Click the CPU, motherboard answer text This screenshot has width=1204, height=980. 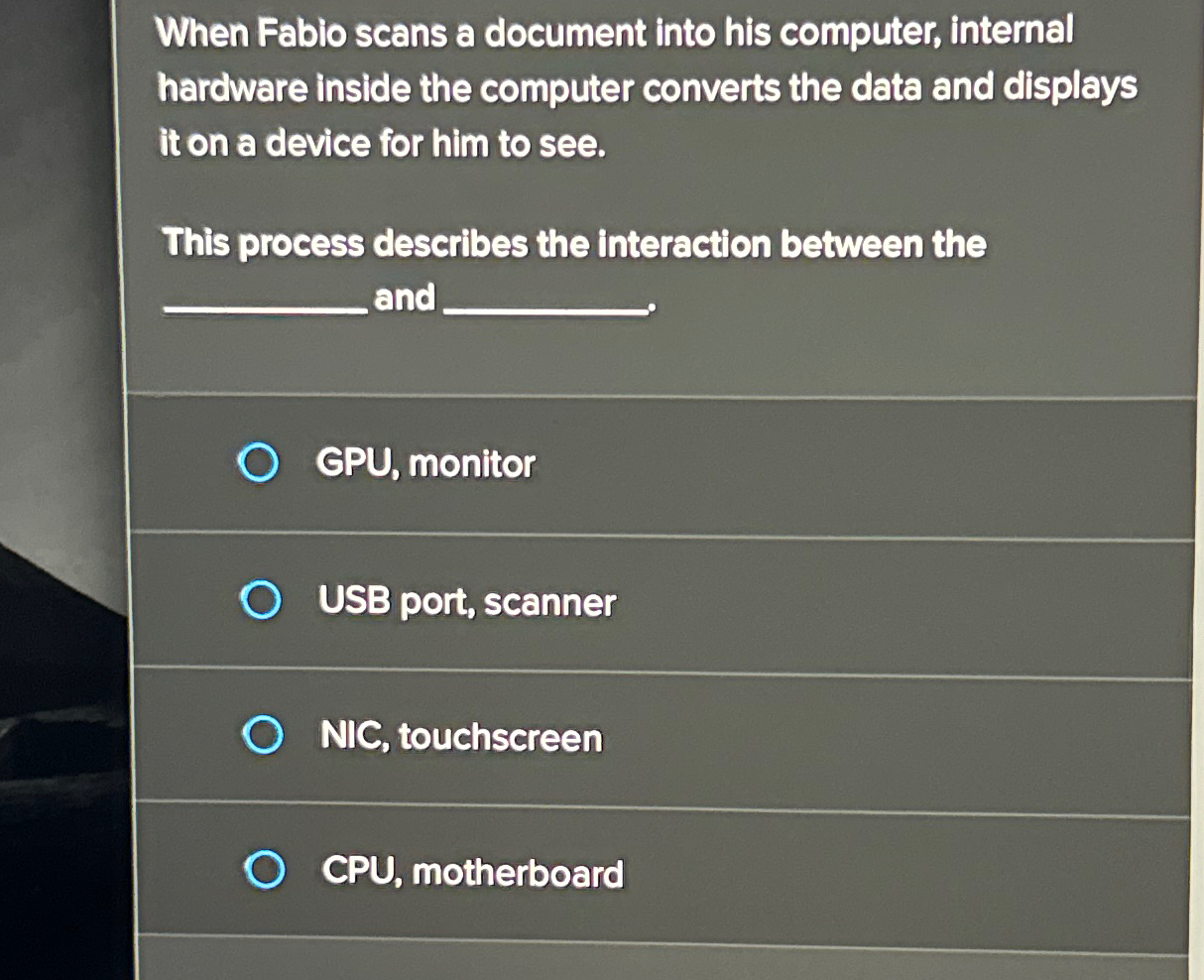472,872
